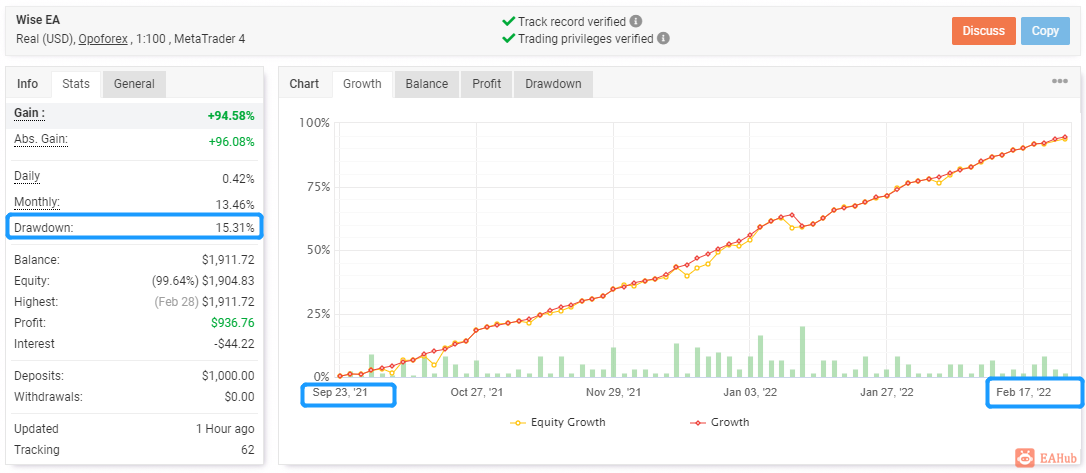Click the EAHub logo icon
This screenshot has width=1086, height=473.
(1025, 458)
